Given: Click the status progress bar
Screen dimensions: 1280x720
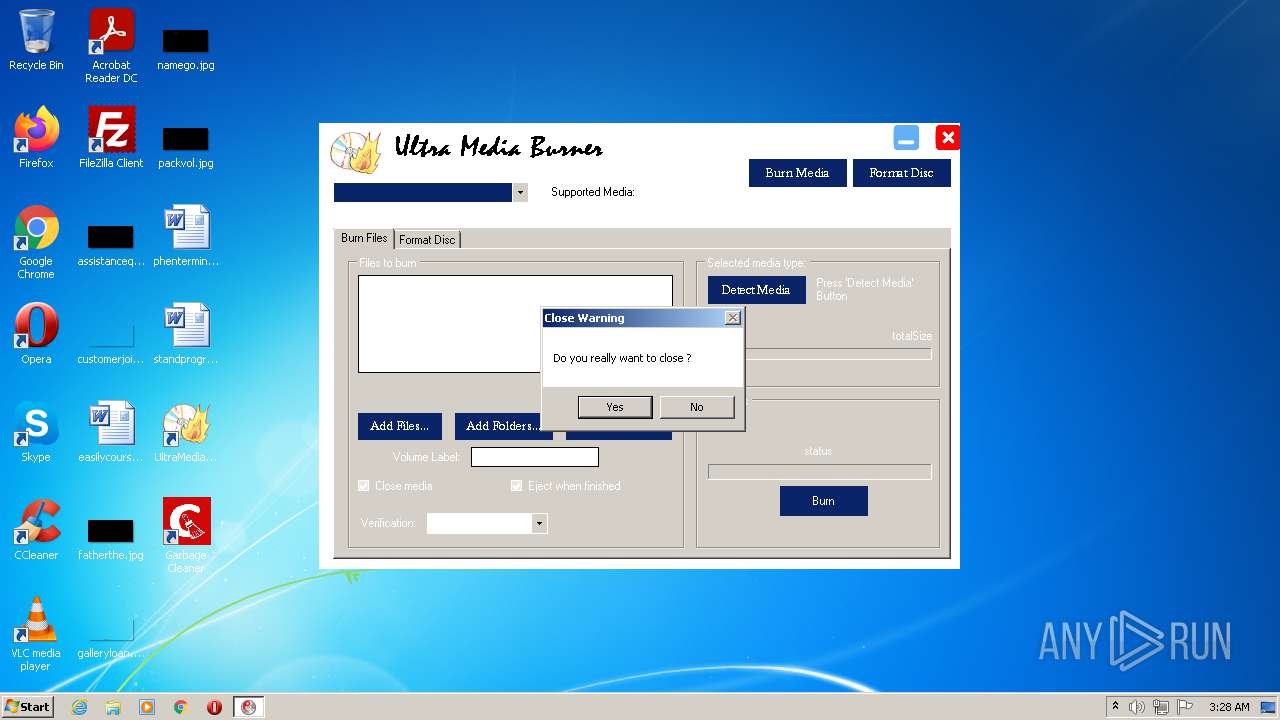Looking at the screenshot, I should [820, 472].
